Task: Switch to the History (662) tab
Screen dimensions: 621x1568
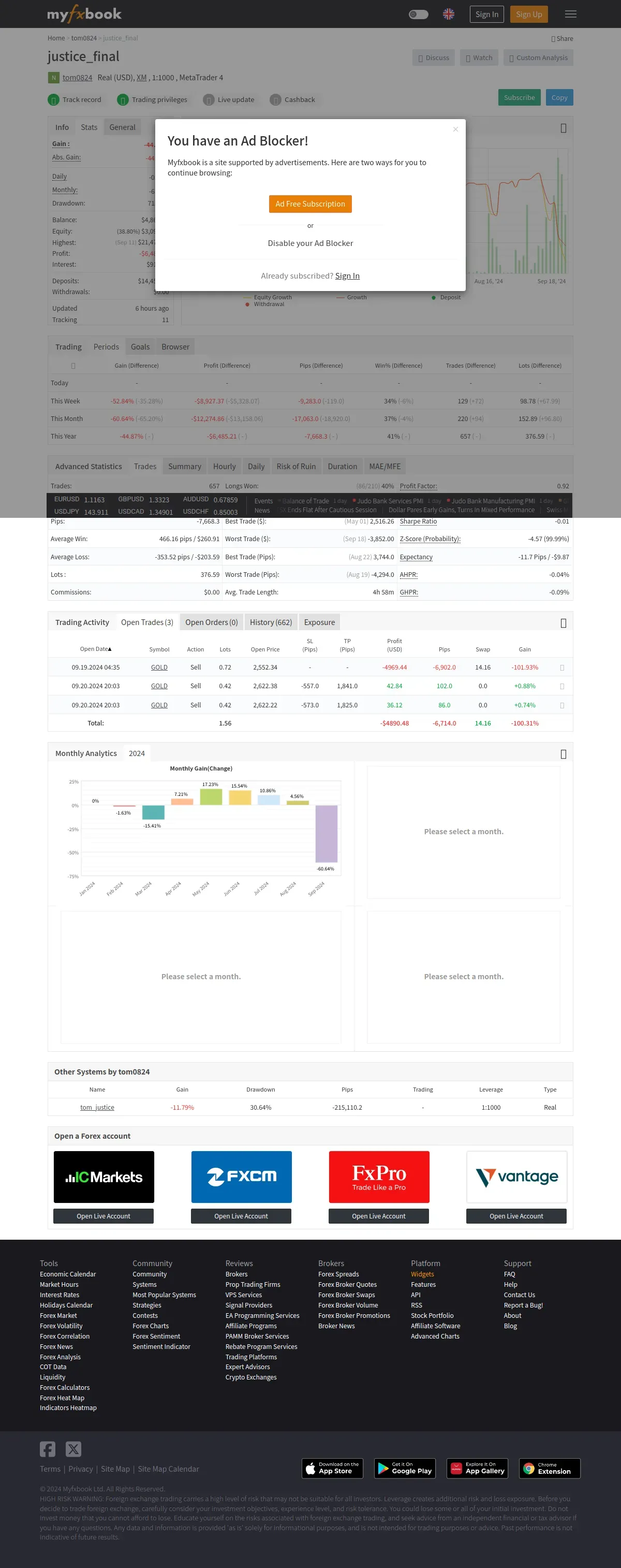Action: pos(271,622)
